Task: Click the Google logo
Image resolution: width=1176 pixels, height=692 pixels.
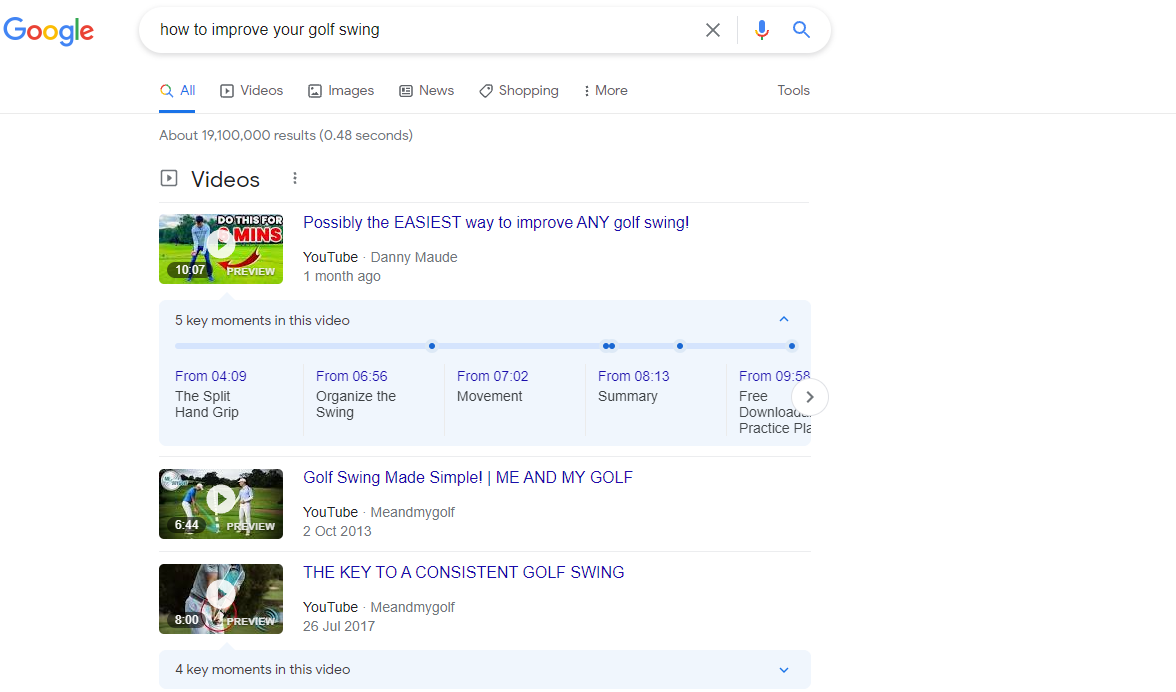Action: pyautogui.click(x=49, y=30)
